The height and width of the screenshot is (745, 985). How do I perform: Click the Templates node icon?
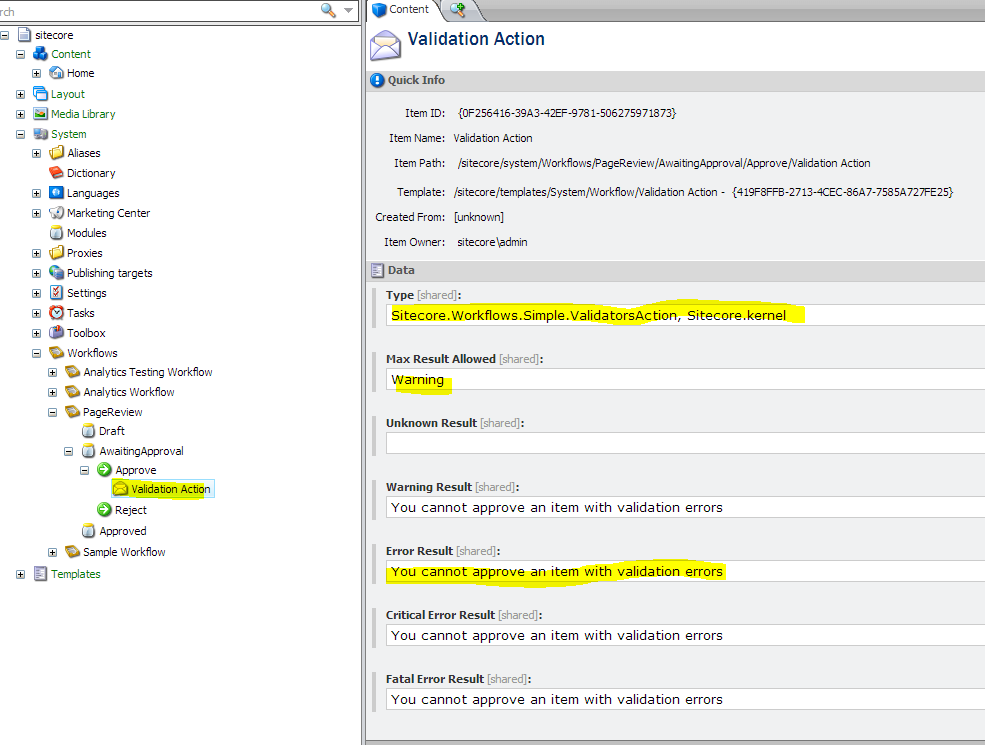pyautogui.click(x=41, y=574)
